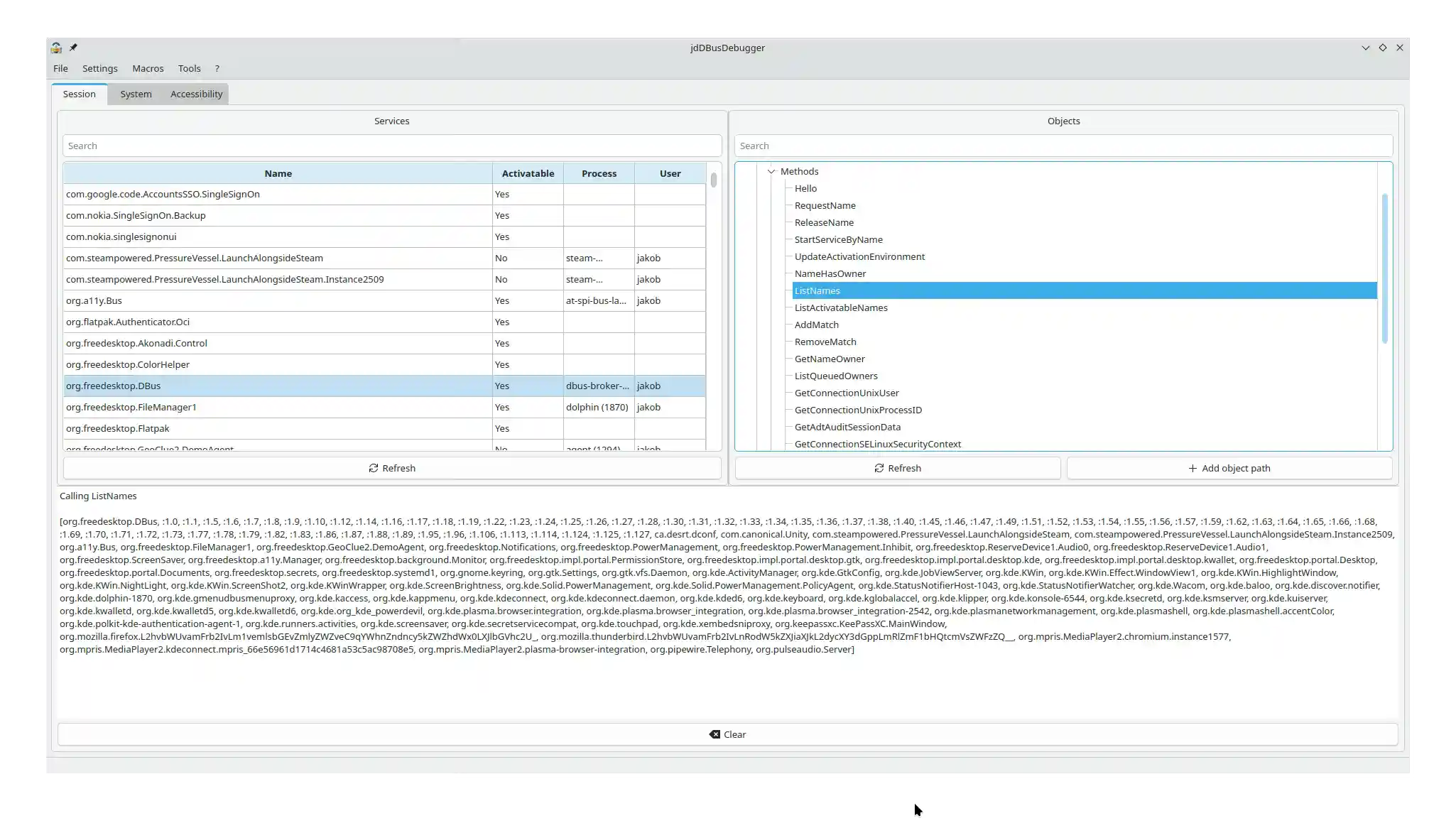Open the ? help menu
The height and width of the screenshot is (828, 1456).
pos(217,68)
